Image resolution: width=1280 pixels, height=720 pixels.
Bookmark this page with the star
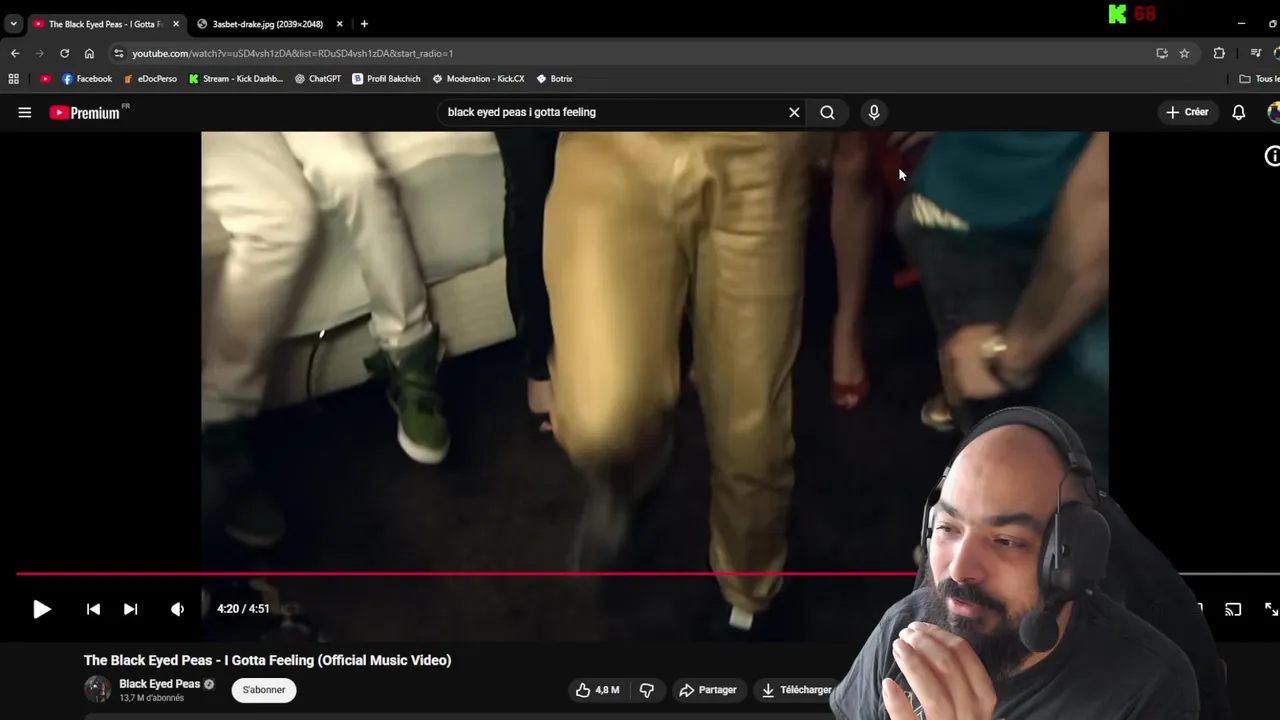click(1184, 53)
